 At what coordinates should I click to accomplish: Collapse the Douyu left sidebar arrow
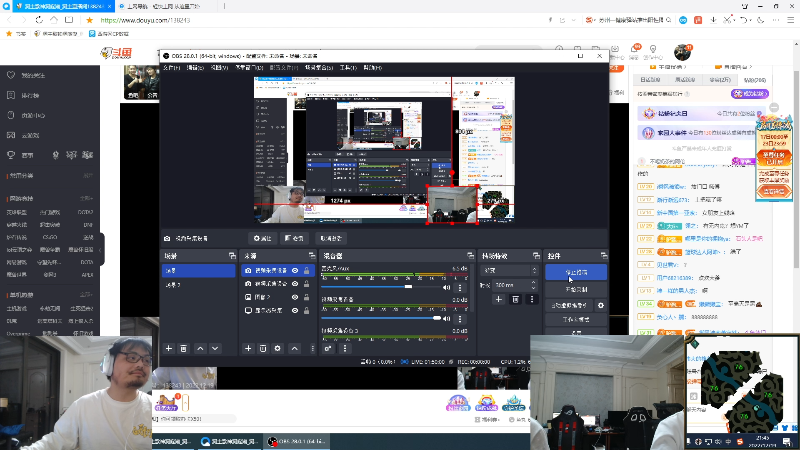click(101, 249)
